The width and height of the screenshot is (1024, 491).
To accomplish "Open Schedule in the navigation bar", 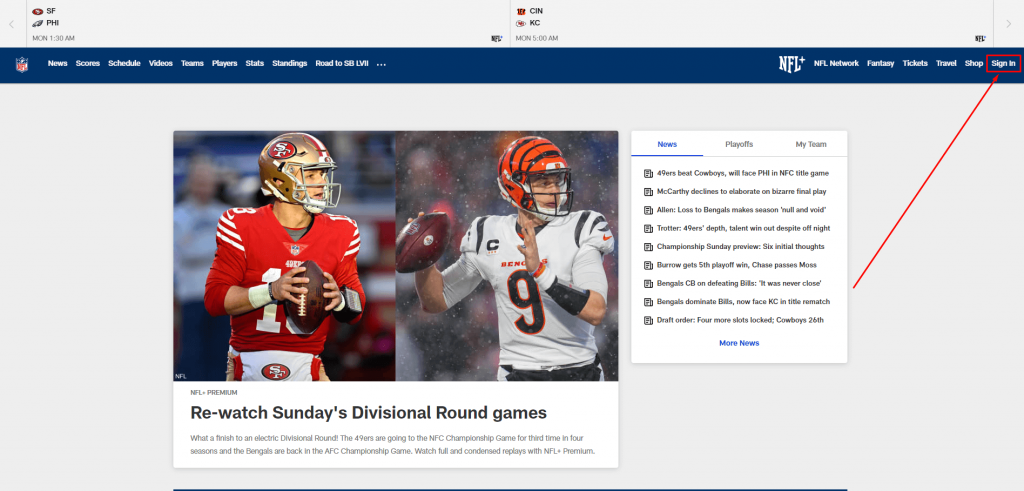I will 124,63.
